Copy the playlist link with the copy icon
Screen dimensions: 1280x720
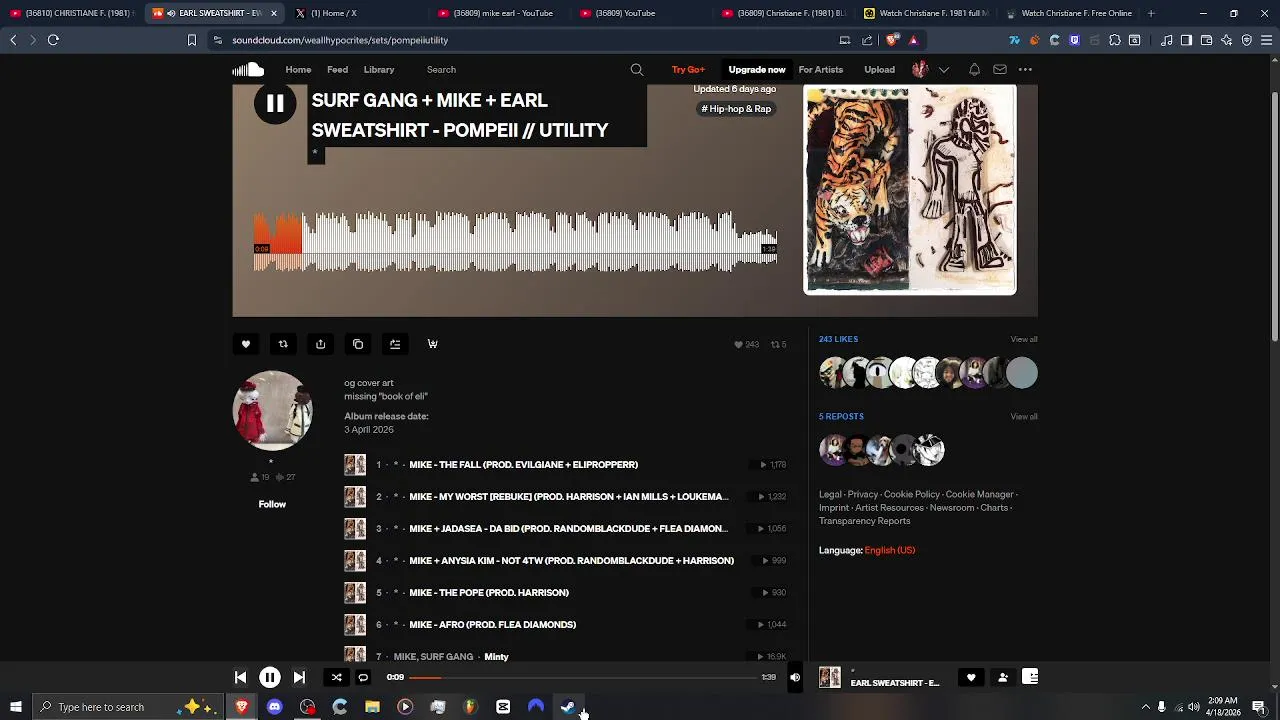pyautogui.click(x=358, y=344)
